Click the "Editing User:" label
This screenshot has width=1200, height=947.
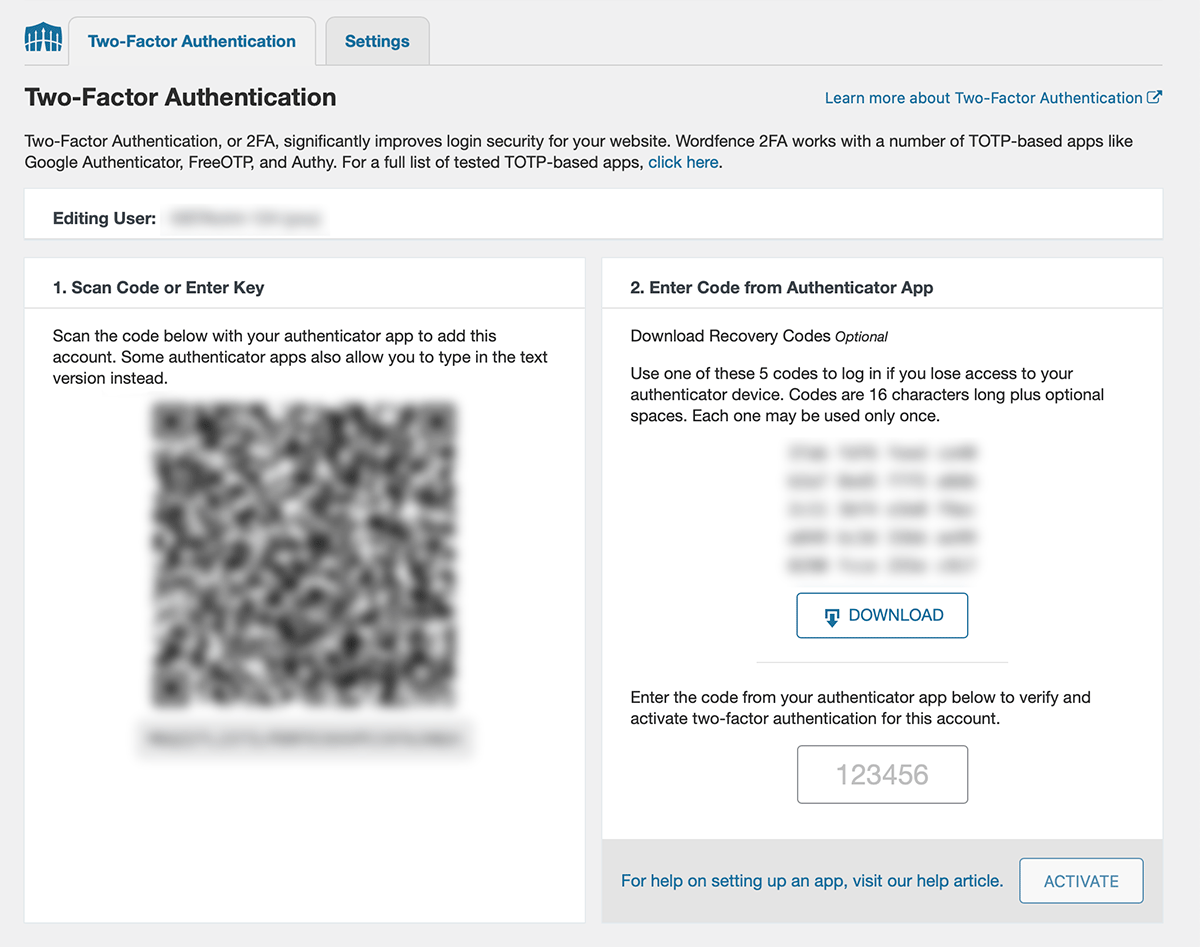coord(104,218)
